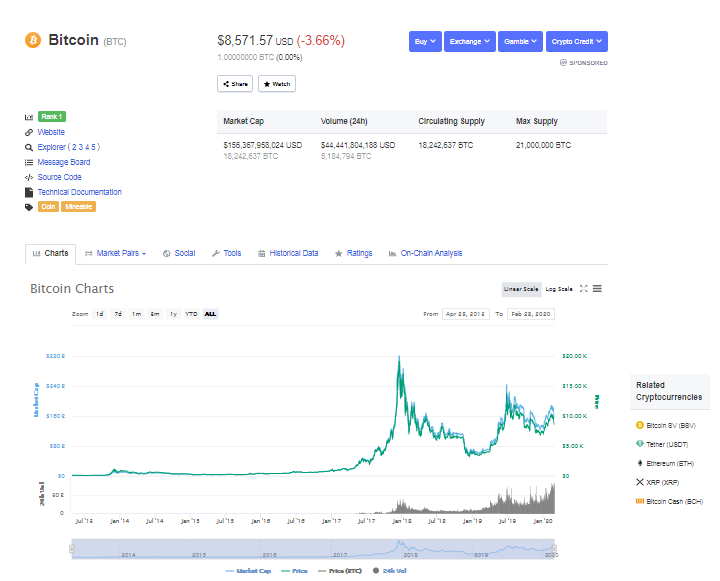Click the tag icon beside Coin label
720x581 pixels.
point(29,207)
